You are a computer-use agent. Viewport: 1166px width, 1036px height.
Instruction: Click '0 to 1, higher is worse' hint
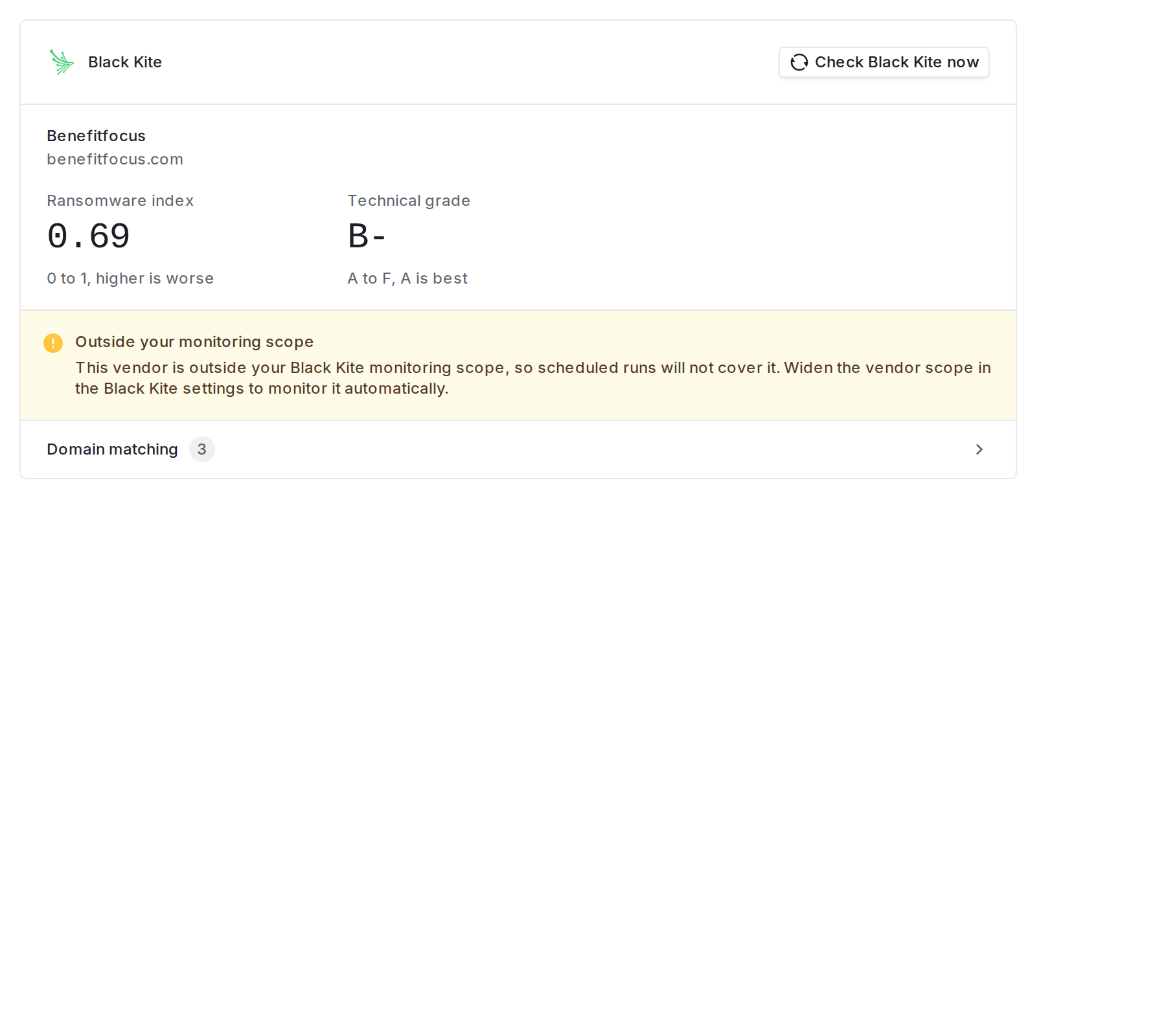(x=130, y=278)
